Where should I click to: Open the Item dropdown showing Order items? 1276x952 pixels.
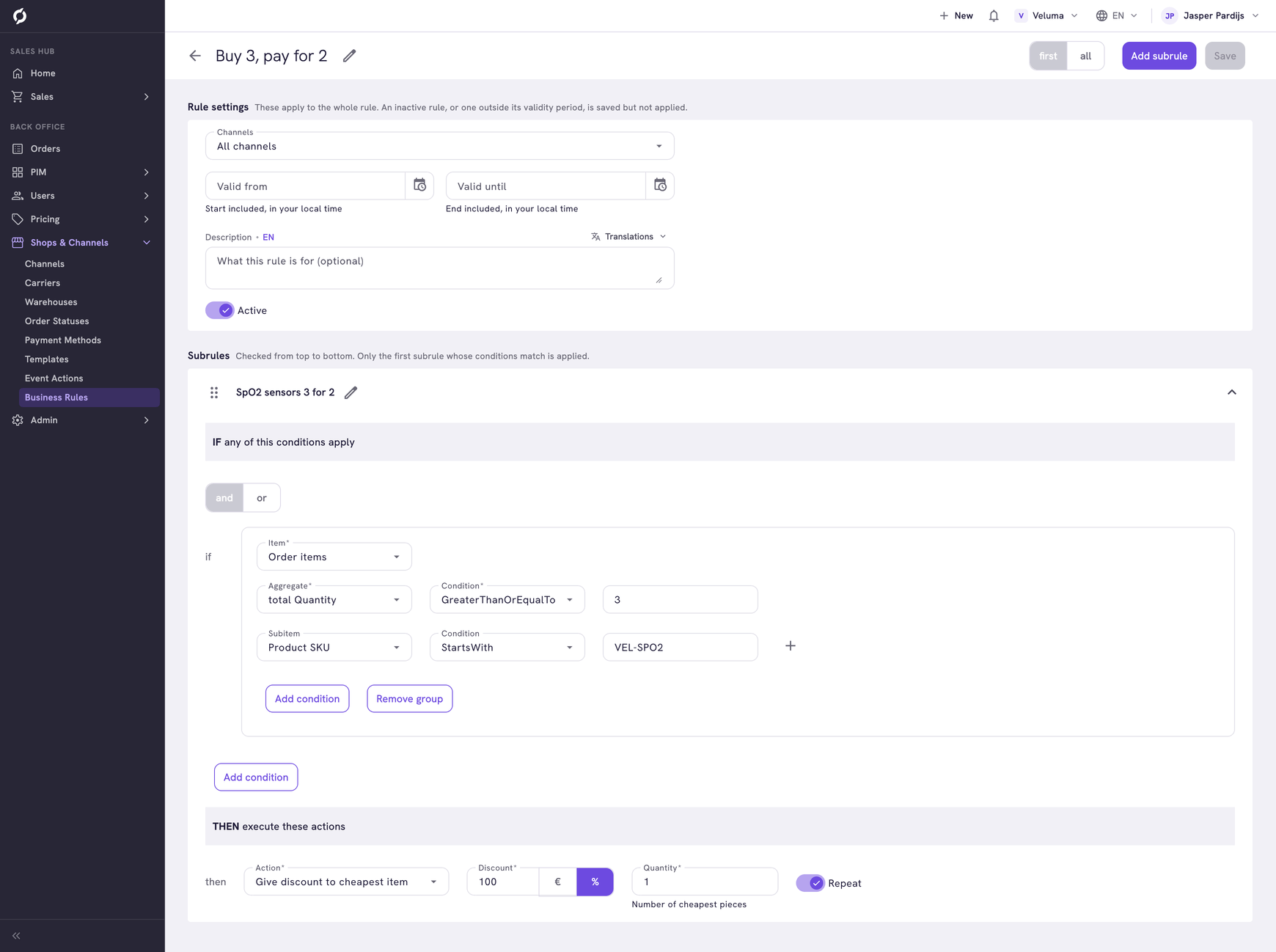334,557
